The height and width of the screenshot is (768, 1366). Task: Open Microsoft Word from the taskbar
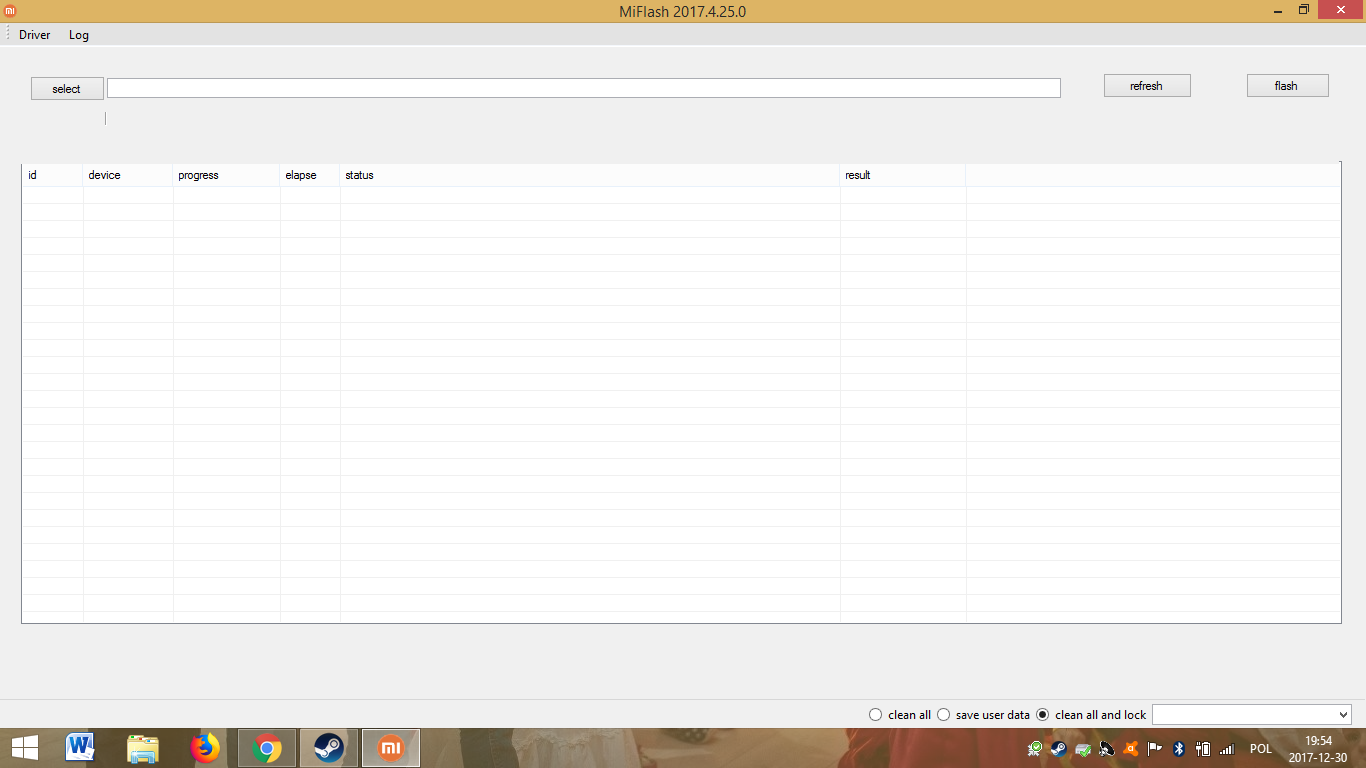click(x=81, y=748)
